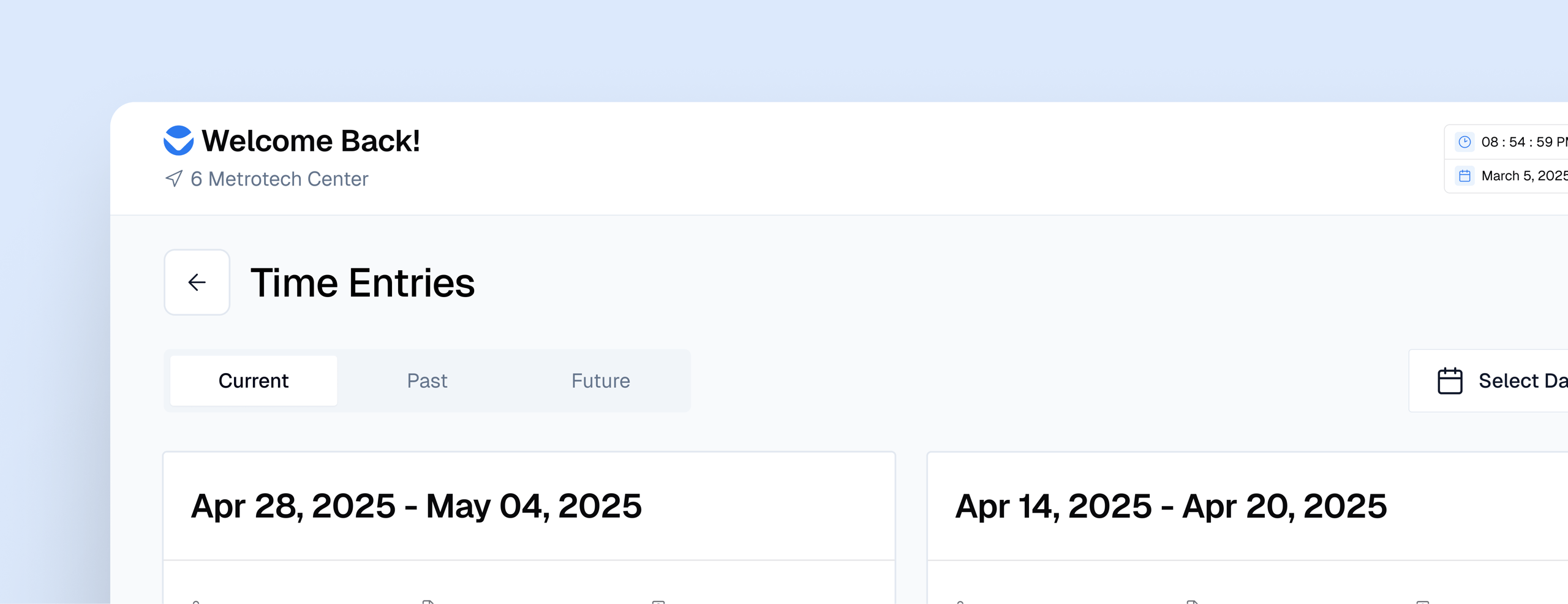Click the blue app logo icon
The height and width of the screenshot is (604, 1568).
(178, 140)
